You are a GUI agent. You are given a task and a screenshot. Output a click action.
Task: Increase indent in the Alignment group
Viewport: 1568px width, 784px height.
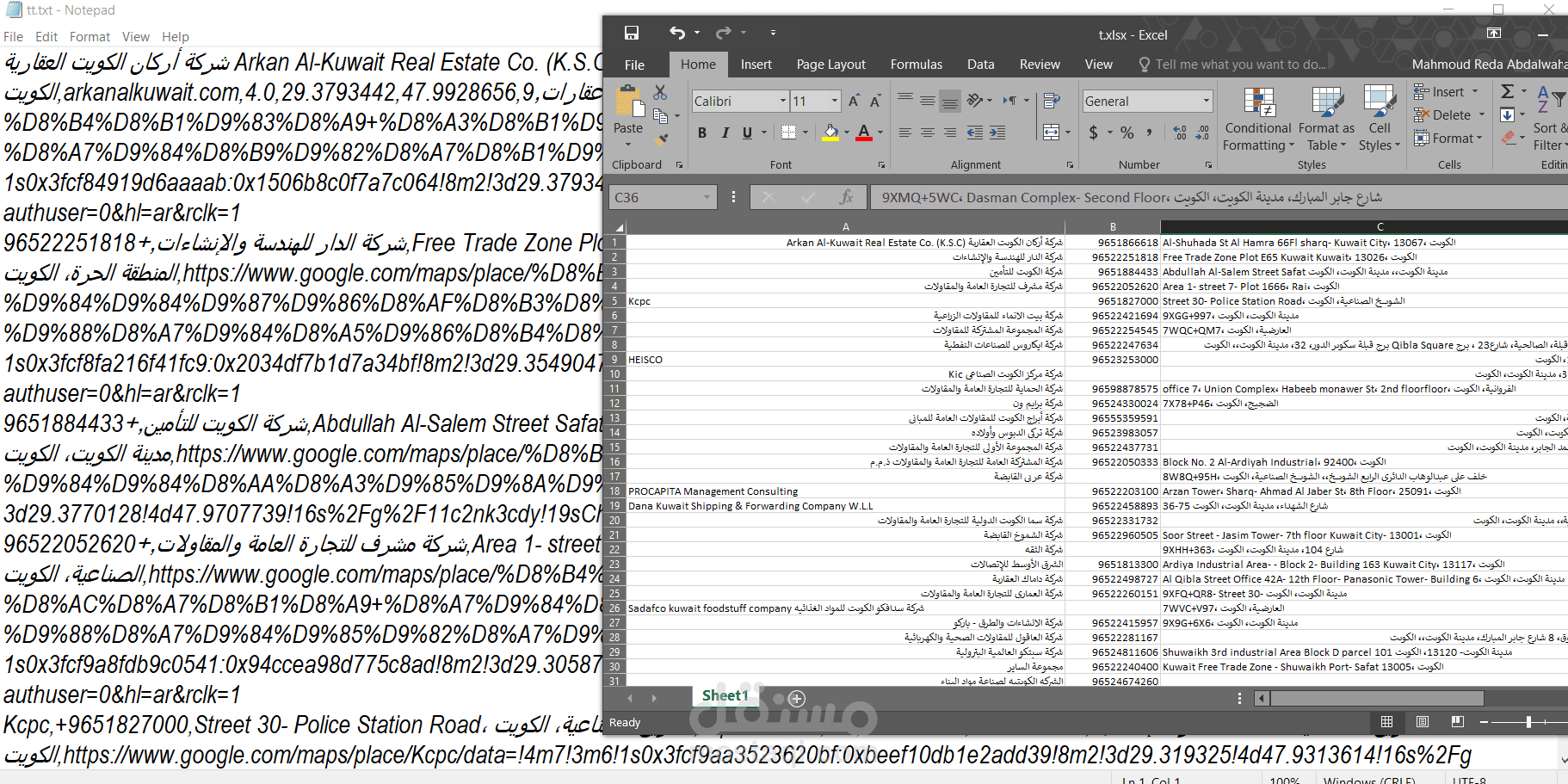point(997,133)
